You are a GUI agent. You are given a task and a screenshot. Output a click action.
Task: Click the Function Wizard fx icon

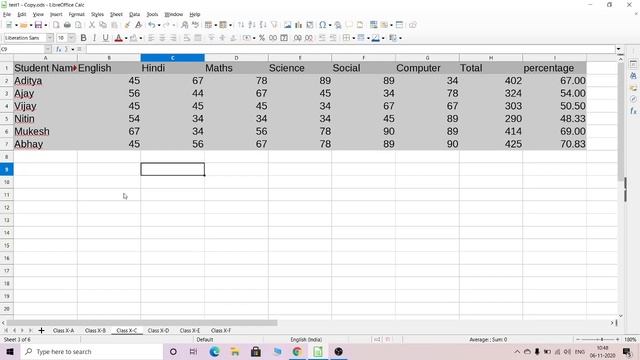(59, 49)
